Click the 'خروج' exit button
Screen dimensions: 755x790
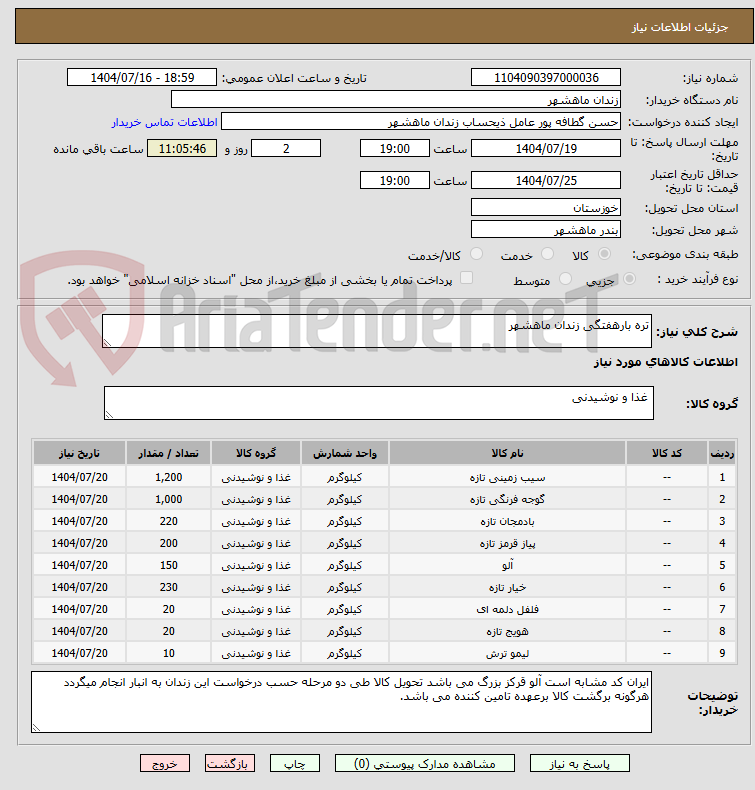(165, 763)
